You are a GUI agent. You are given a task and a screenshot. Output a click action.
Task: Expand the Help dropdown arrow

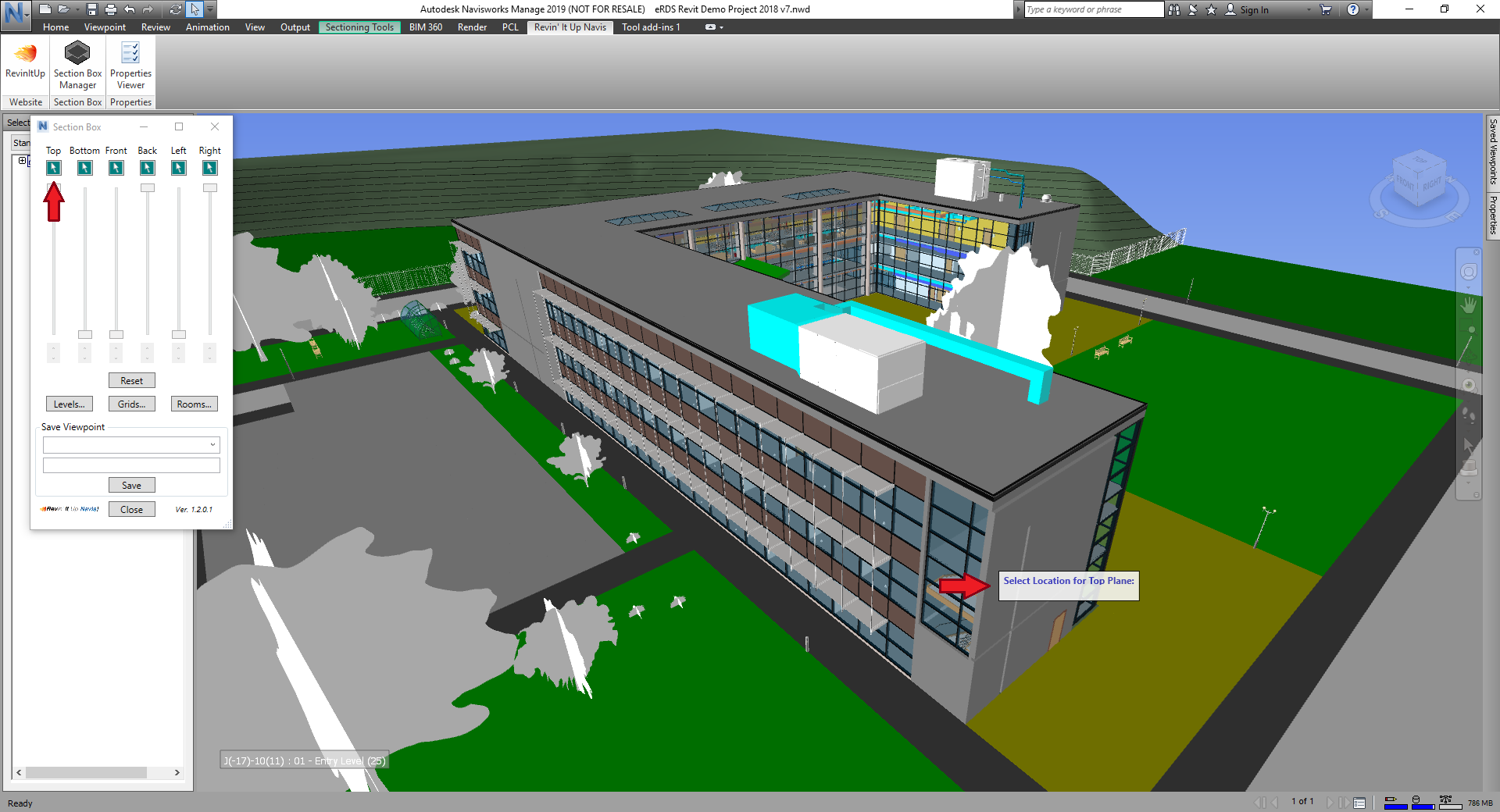(x=1366, y=9)
